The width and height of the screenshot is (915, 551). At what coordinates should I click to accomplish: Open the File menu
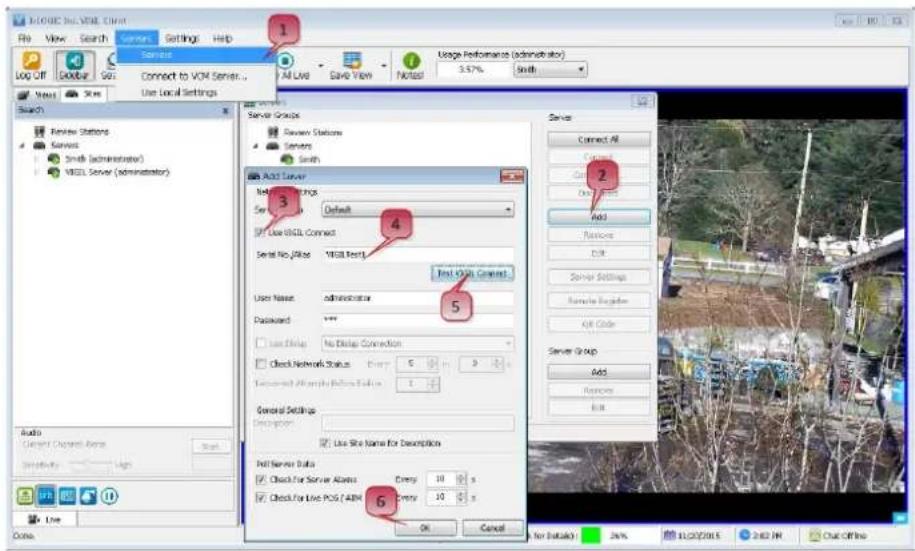25,38
